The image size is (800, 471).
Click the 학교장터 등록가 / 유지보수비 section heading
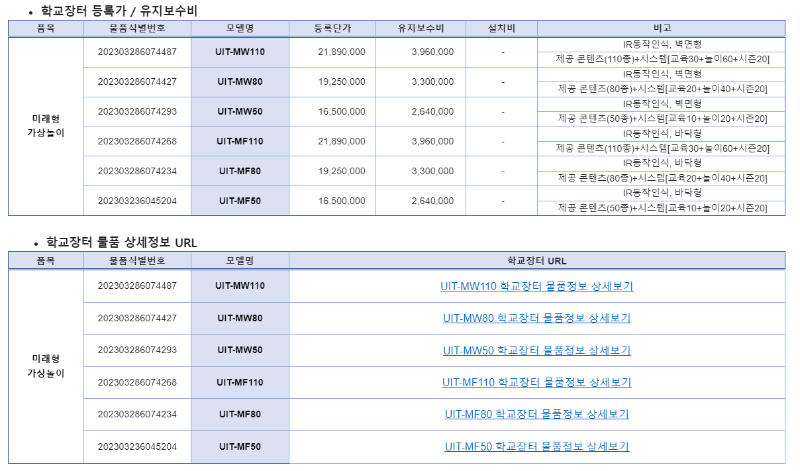click(119, 11)
